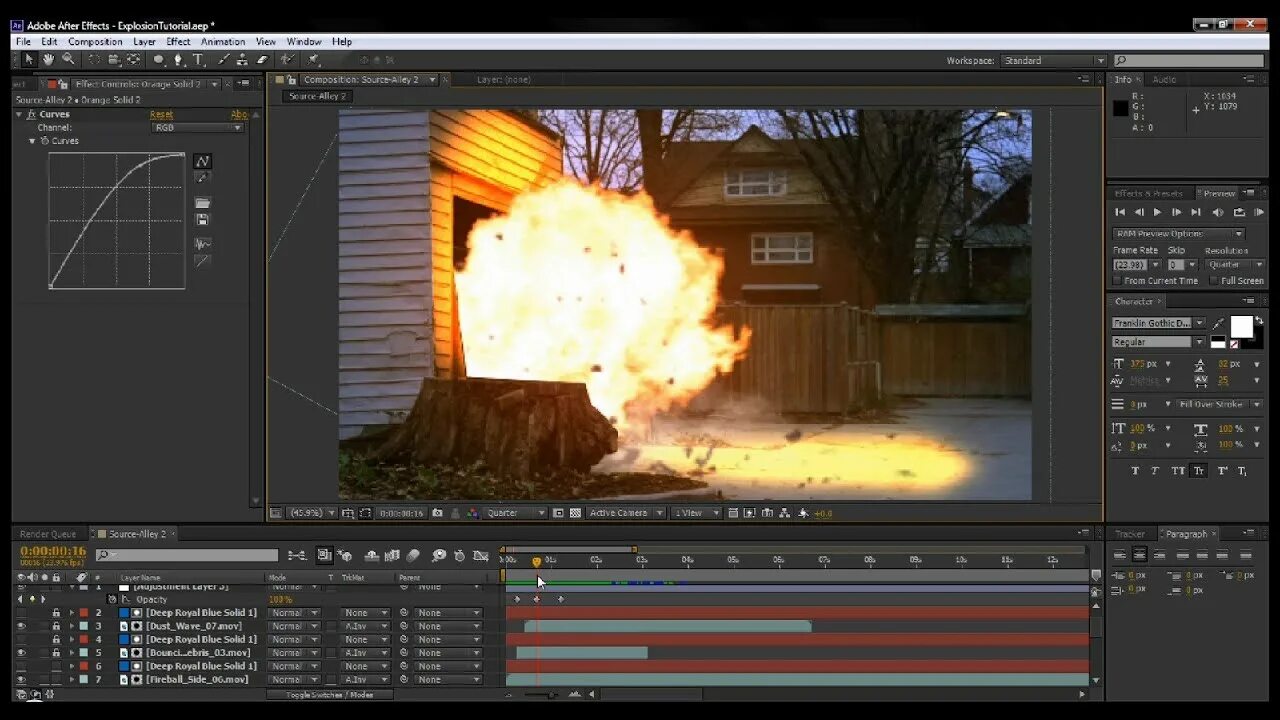Select the Eraser tool
Viewport: 1280px width, 720px height.
pos(262,60)
